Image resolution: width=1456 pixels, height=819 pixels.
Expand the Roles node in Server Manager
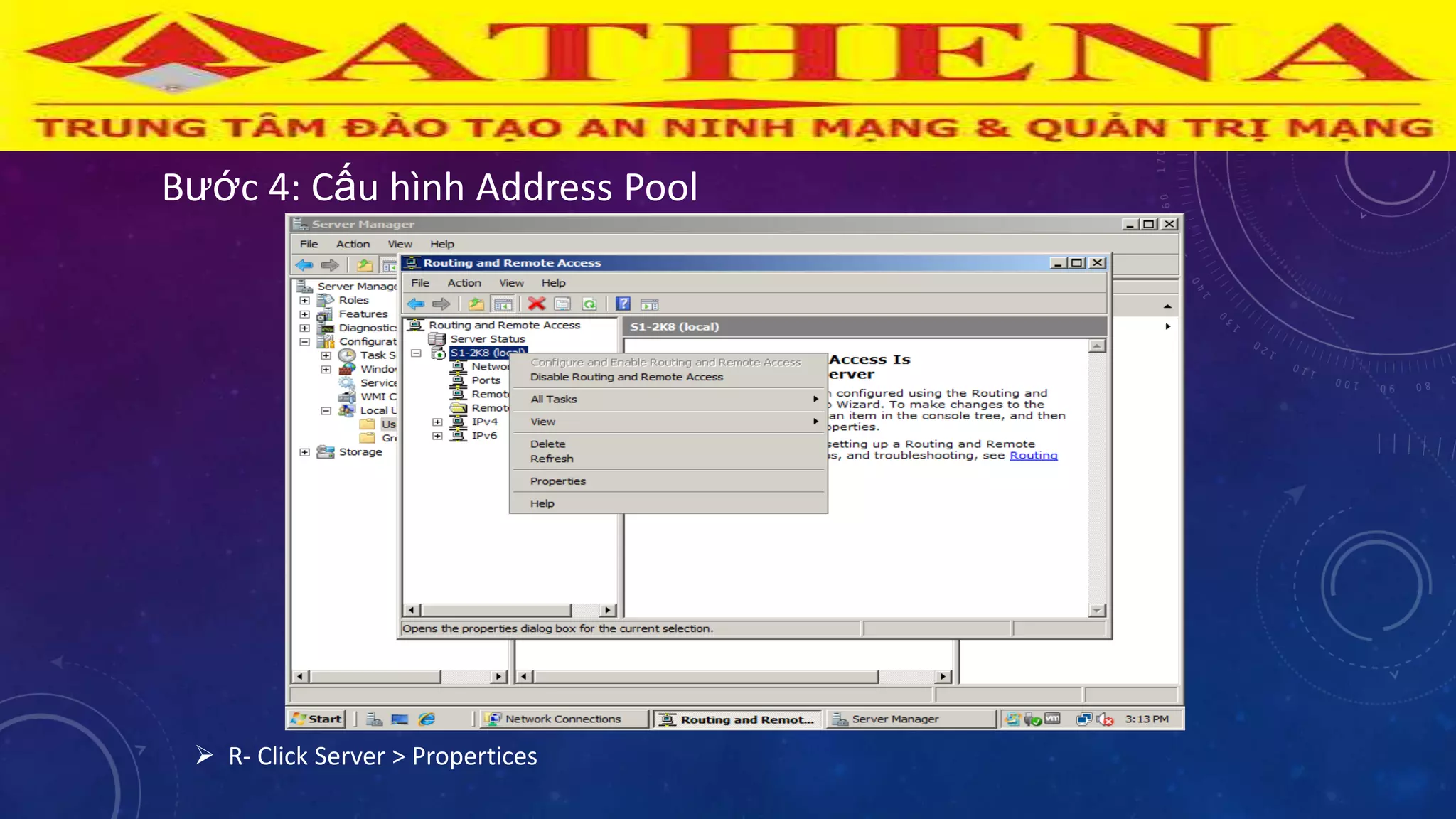(x=304, y=301)
